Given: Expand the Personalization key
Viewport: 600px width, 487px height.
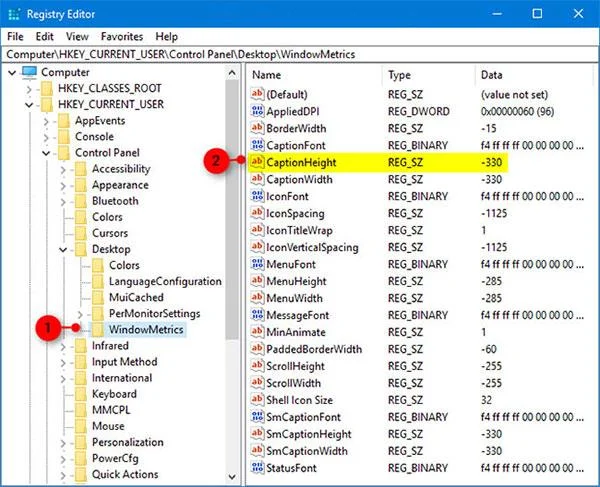Looking at the screenshot, I should [63, 442].
